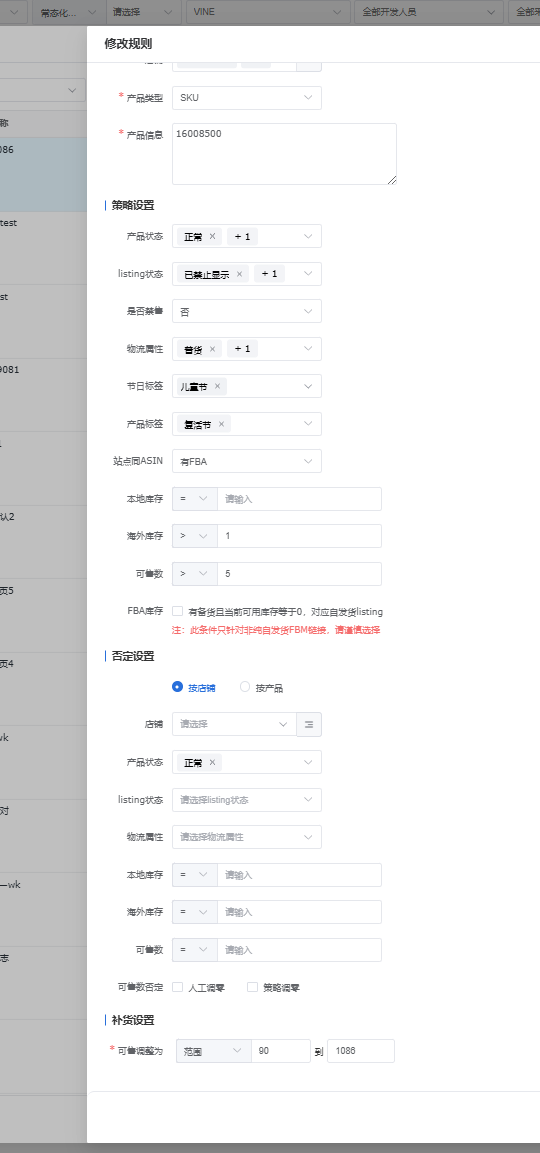Open the VINE dropdown in the top filter bar
Image resolution: width=540 pixels, height=1153 pixels.
pyautogui.click(x=268, y=12)
